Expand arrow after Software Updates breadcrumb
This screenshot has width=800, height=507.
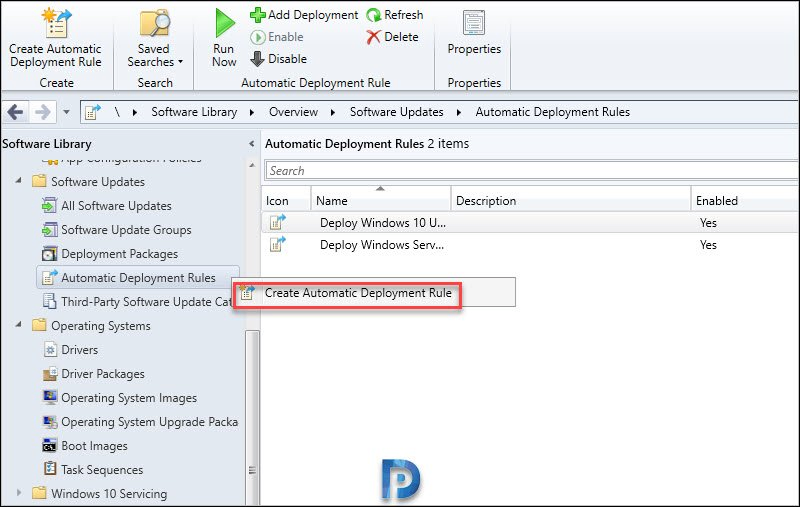[459, 112]
